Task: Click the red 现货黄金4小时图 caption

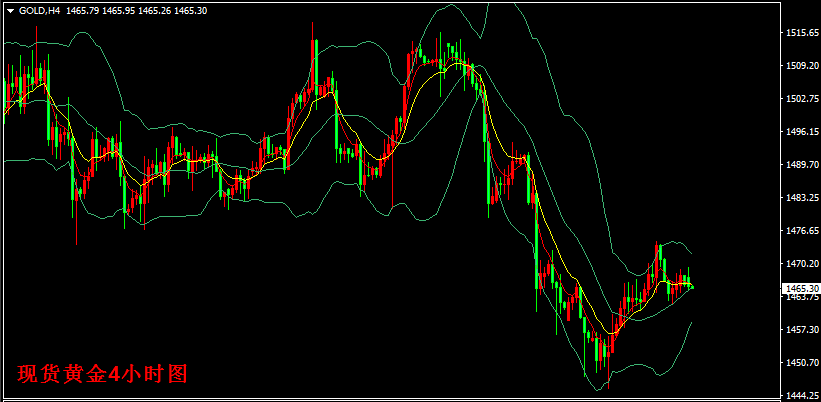Action: tap(102, 374)
